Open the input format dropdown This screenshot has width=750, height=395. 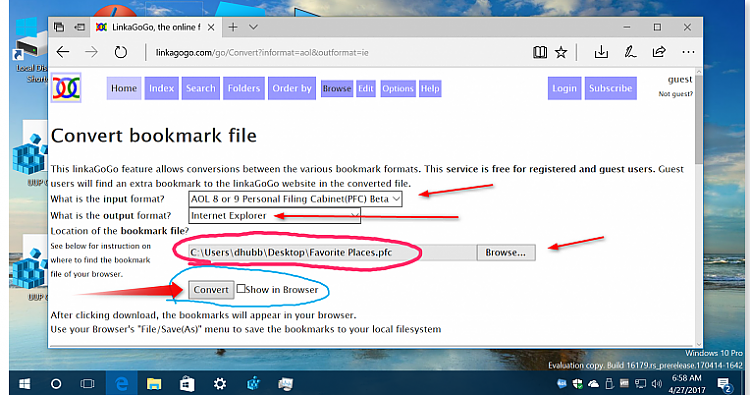pyautogui.click(x=295, y=199)
